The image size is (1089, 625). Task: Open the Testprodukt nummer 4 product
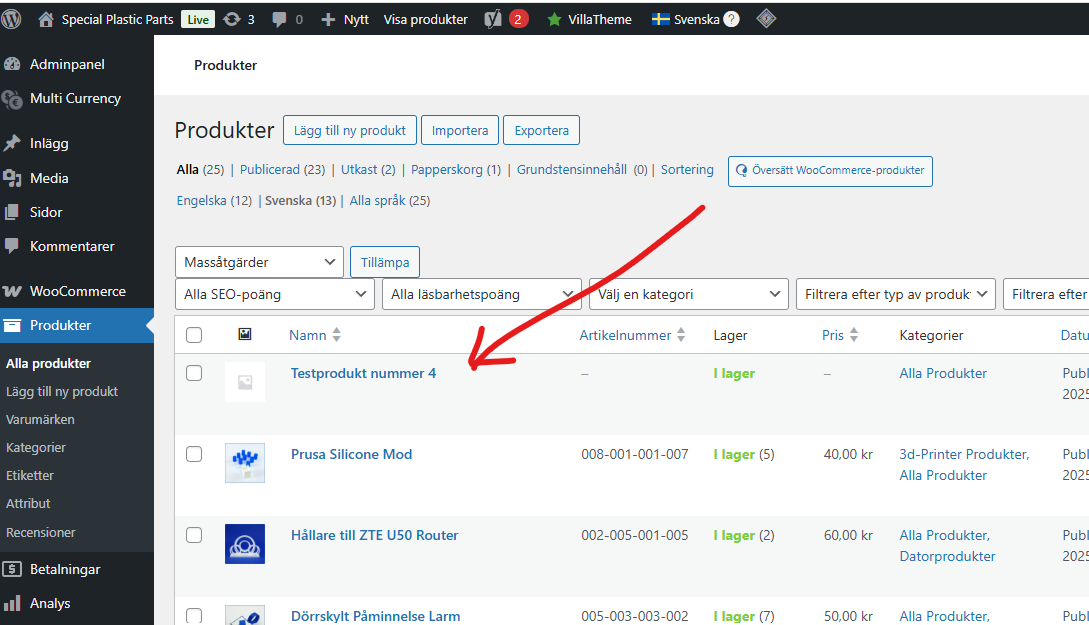point(363,374)
